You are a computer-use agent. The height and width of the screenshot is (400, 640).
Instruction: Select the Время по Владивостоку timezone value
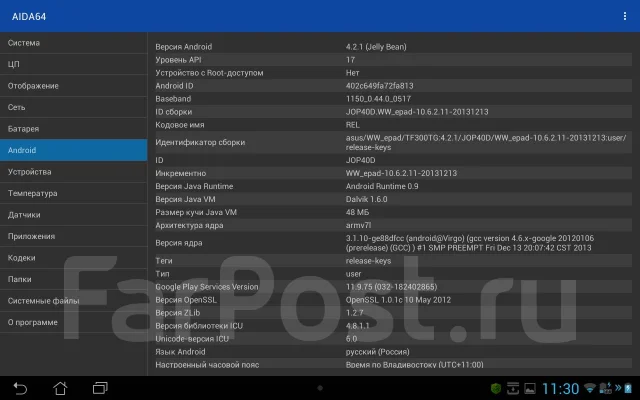[415, 365]
